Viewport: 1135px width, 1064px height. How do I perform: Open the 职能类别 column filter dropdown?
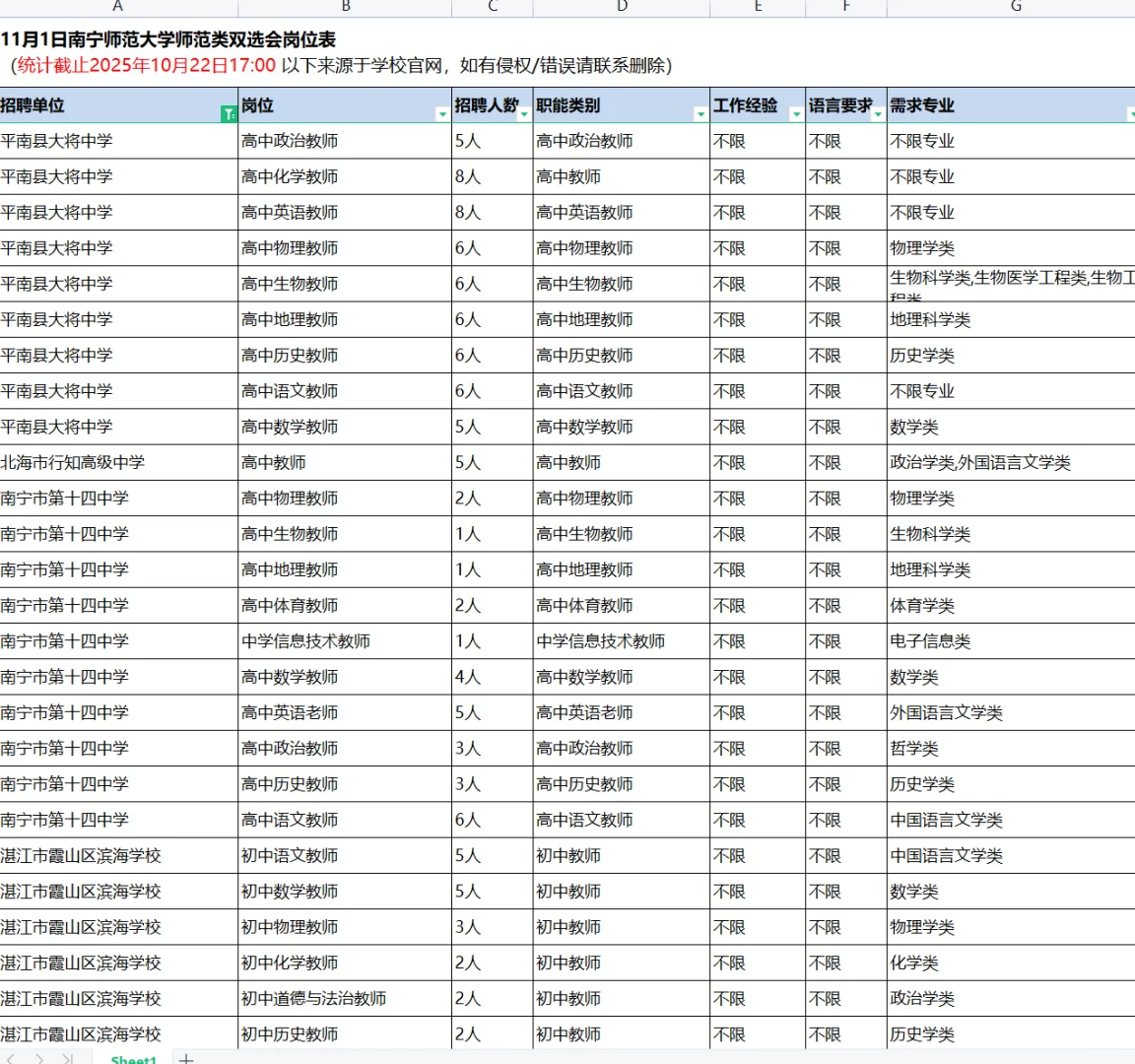click(x=700, y=114)
